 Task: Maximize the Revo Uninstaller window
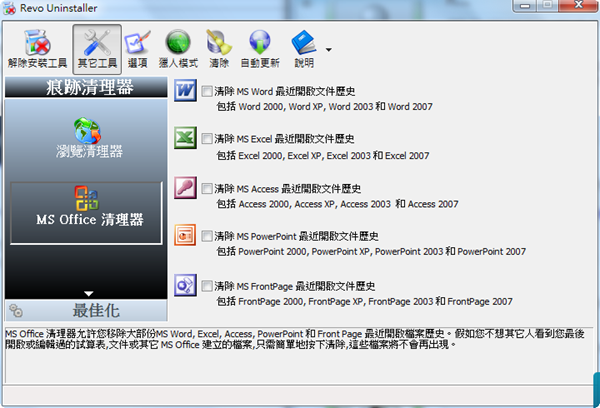[x=548, y=5]
